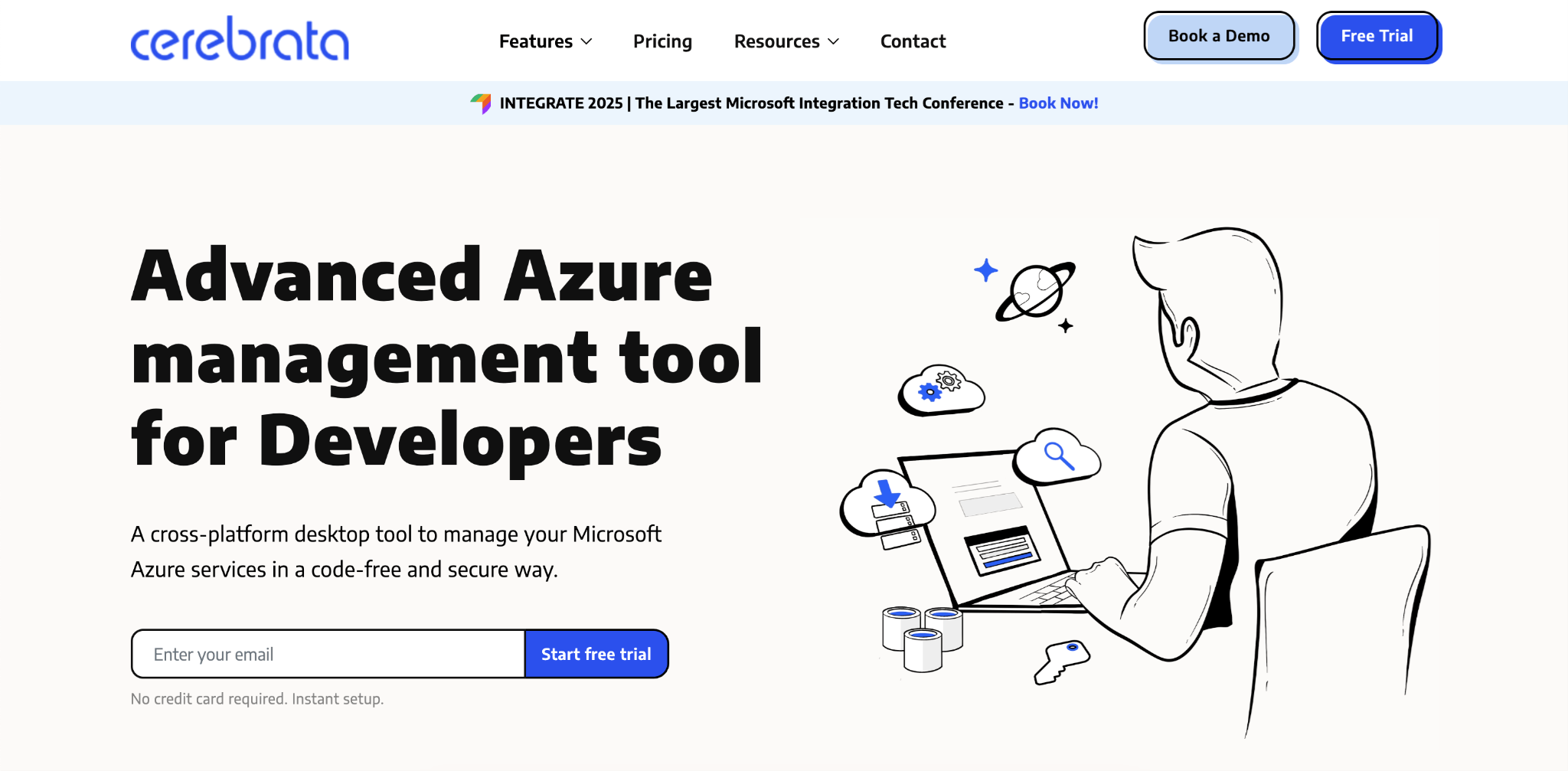The height and width of the screenshot is (771, 1568).
Task: Click the blue sparkle star icon
Action: pos(985,270)
